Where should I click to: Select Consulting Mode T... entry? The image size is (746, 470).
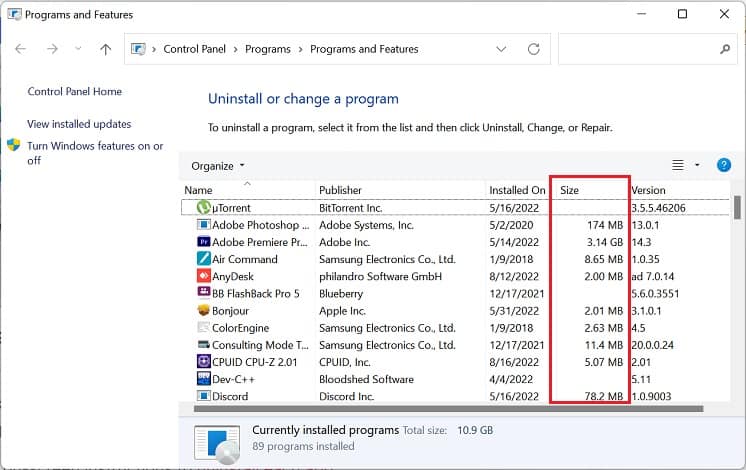260,345
